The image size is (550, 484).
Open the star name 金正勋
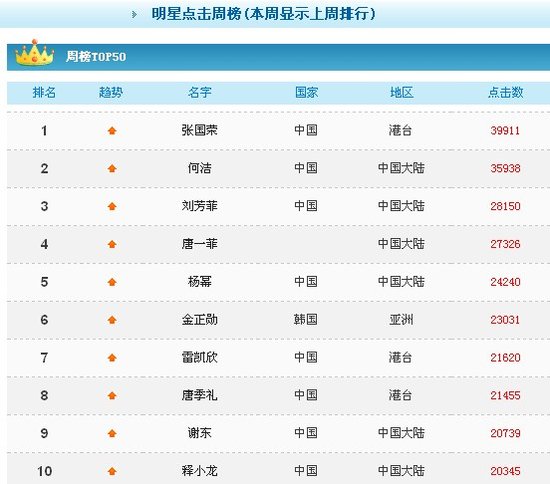[x=200, y=320]
